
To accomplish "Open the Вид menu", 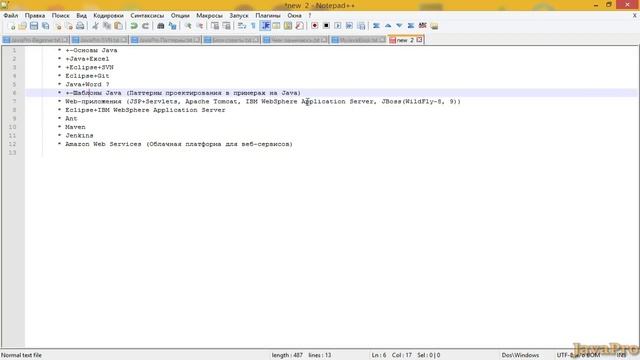I will (82, 16).
